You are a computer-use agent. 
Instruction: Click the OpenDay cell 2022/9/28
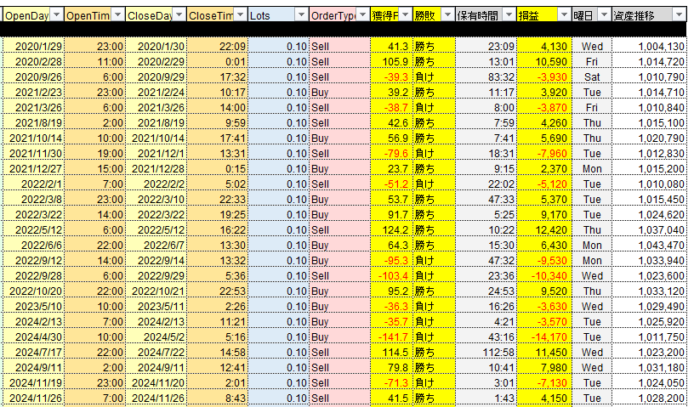point(36,275)
